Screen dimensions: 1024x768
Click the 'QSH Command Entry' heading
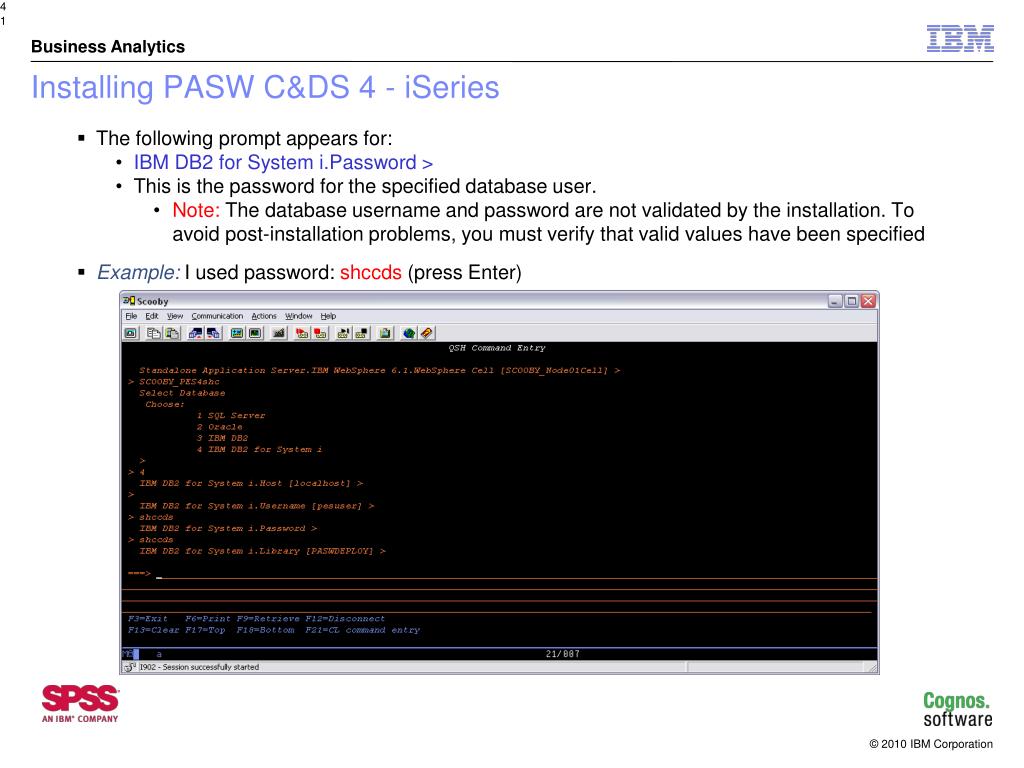(497, 348)
